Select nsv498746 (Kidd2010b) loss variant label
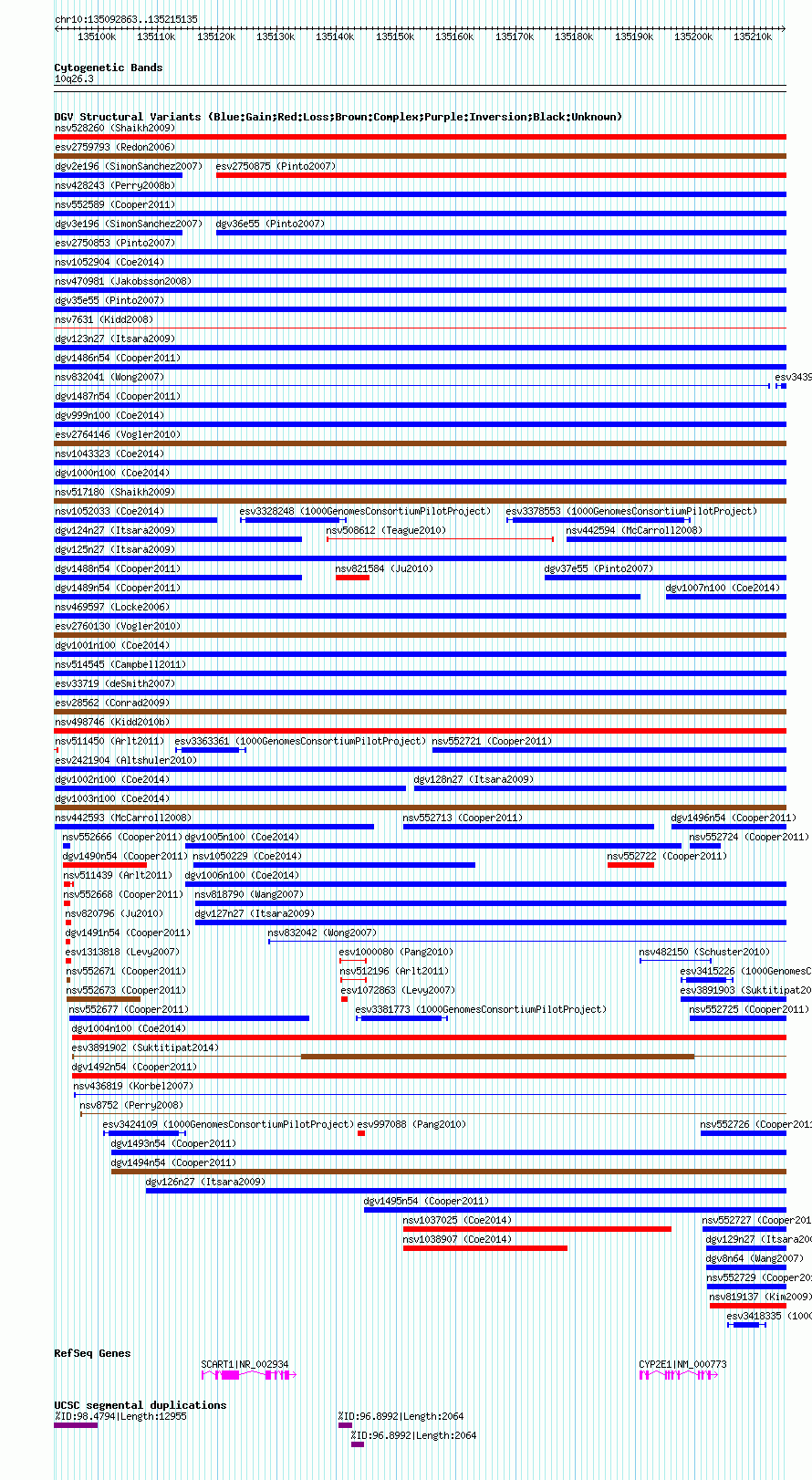The image size is (812, 1480). 112,722
